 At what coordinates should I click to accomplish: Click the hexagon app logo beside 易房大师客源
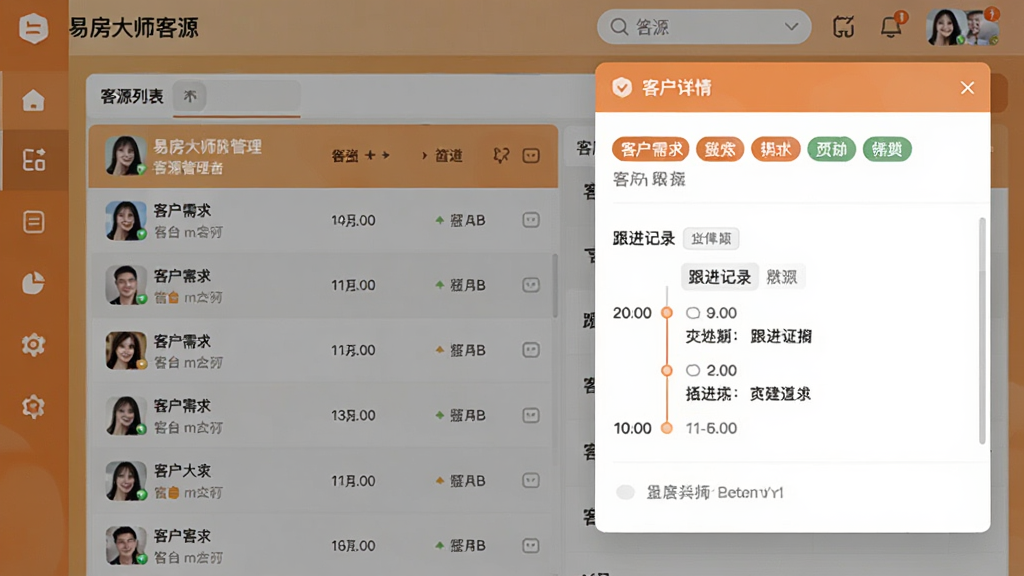(x=33, y=28)
